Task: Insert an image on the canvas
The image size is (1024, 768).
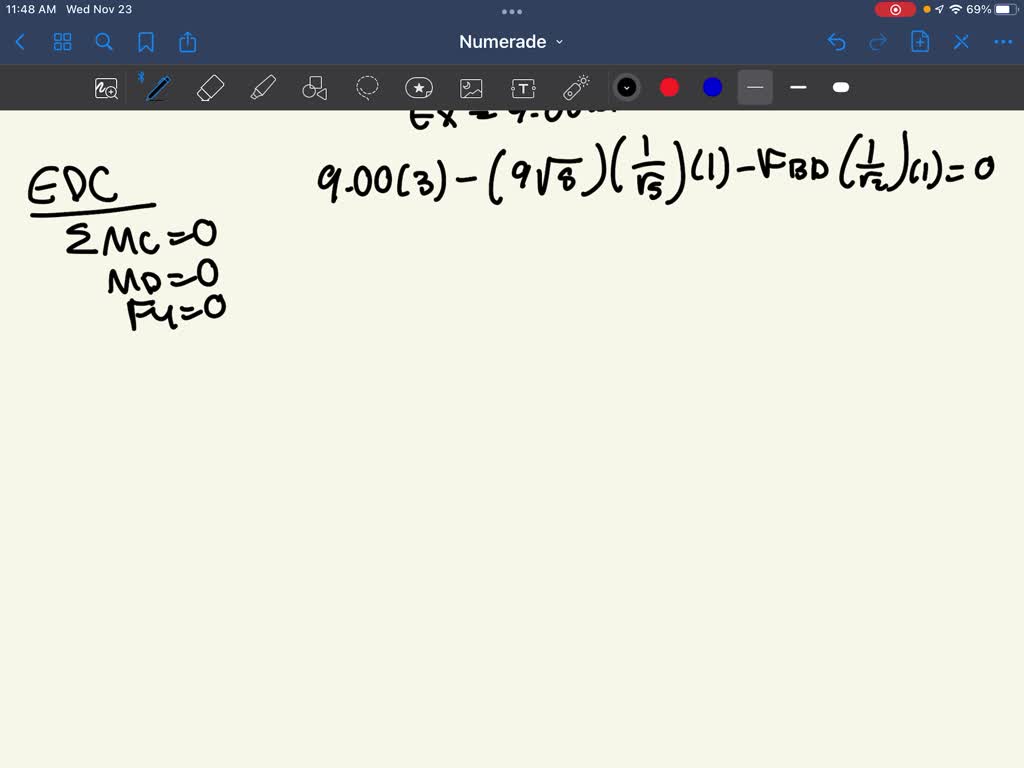Action: [471, 87]
